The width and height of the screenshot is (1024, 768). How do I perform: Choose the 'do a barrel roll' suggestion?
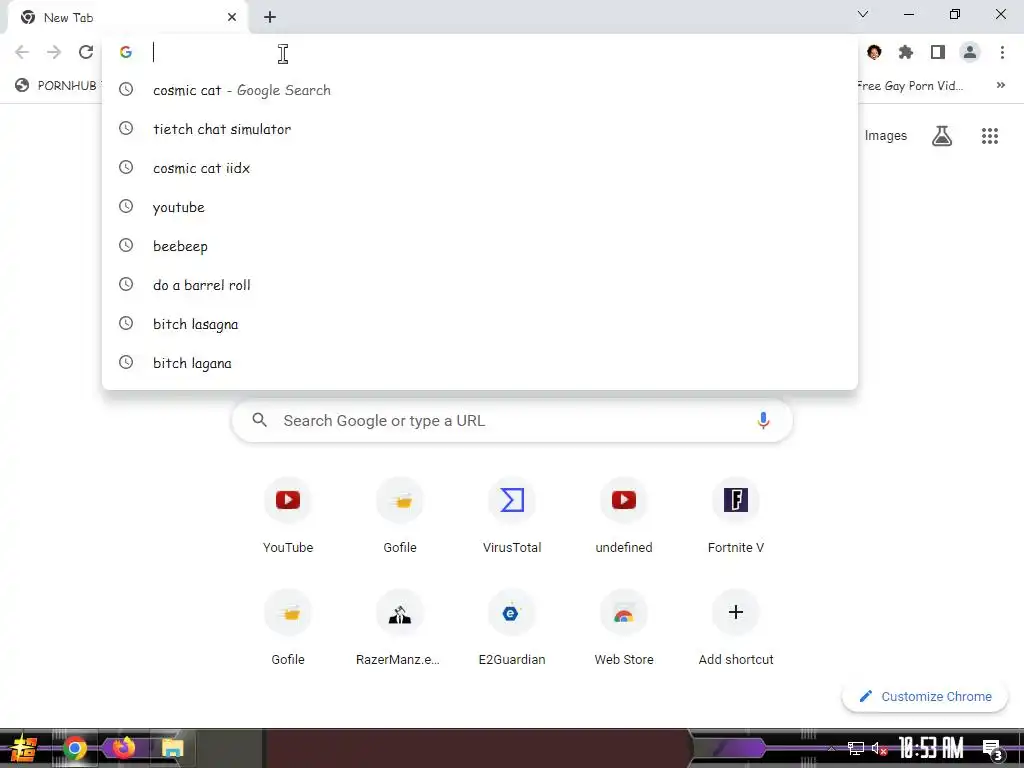point(480,285)
